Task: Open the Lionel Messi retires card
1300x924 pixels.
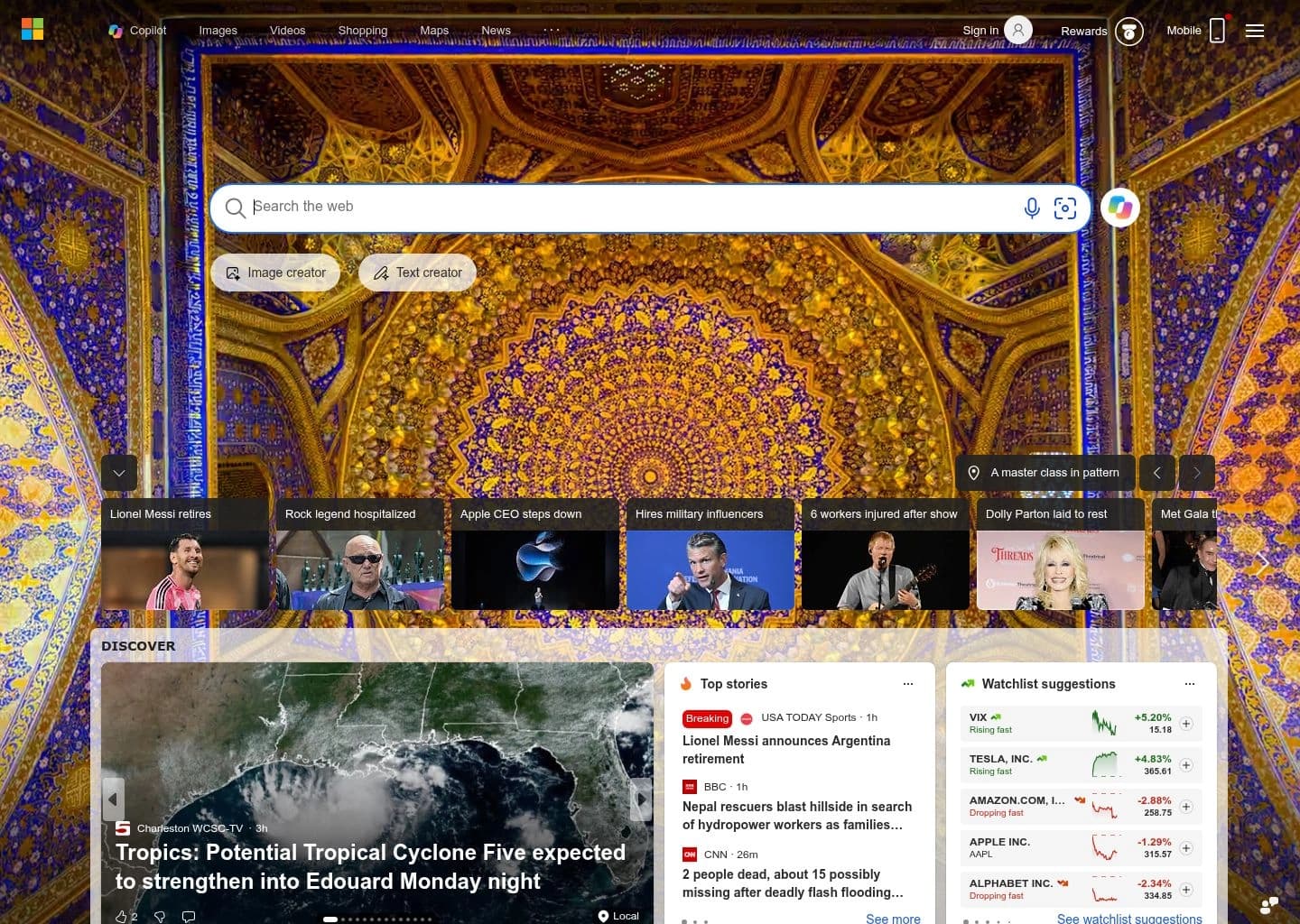Action: [x=185, y=554]
